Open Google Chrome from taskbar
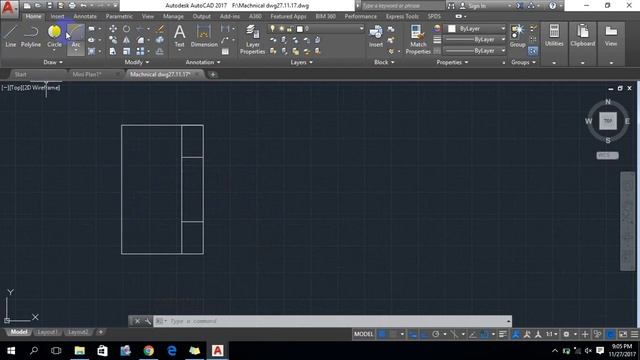This screenshot has height=360, width=640. point(149,351)
